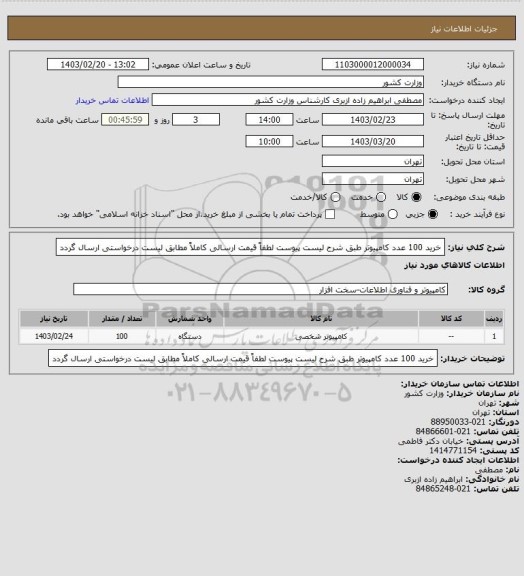Image resolution: width=524 pixels, height=576 pixels.
Task: Click the need number field 1103000012000034
Action: pyautogui.click(x=373, y=65)
